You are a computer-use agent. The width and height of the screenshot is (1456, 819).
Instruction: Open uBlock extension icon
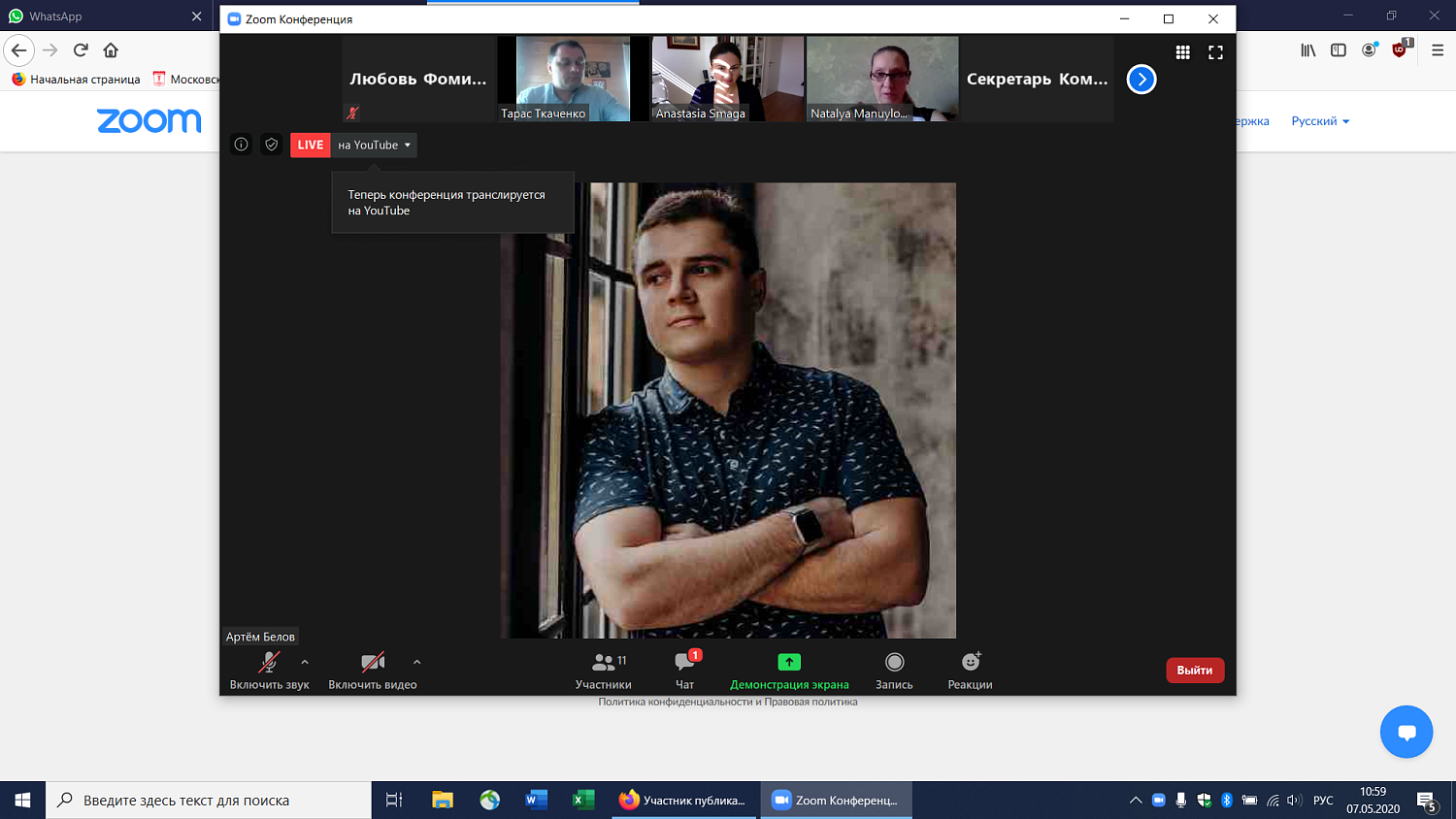1401,49
